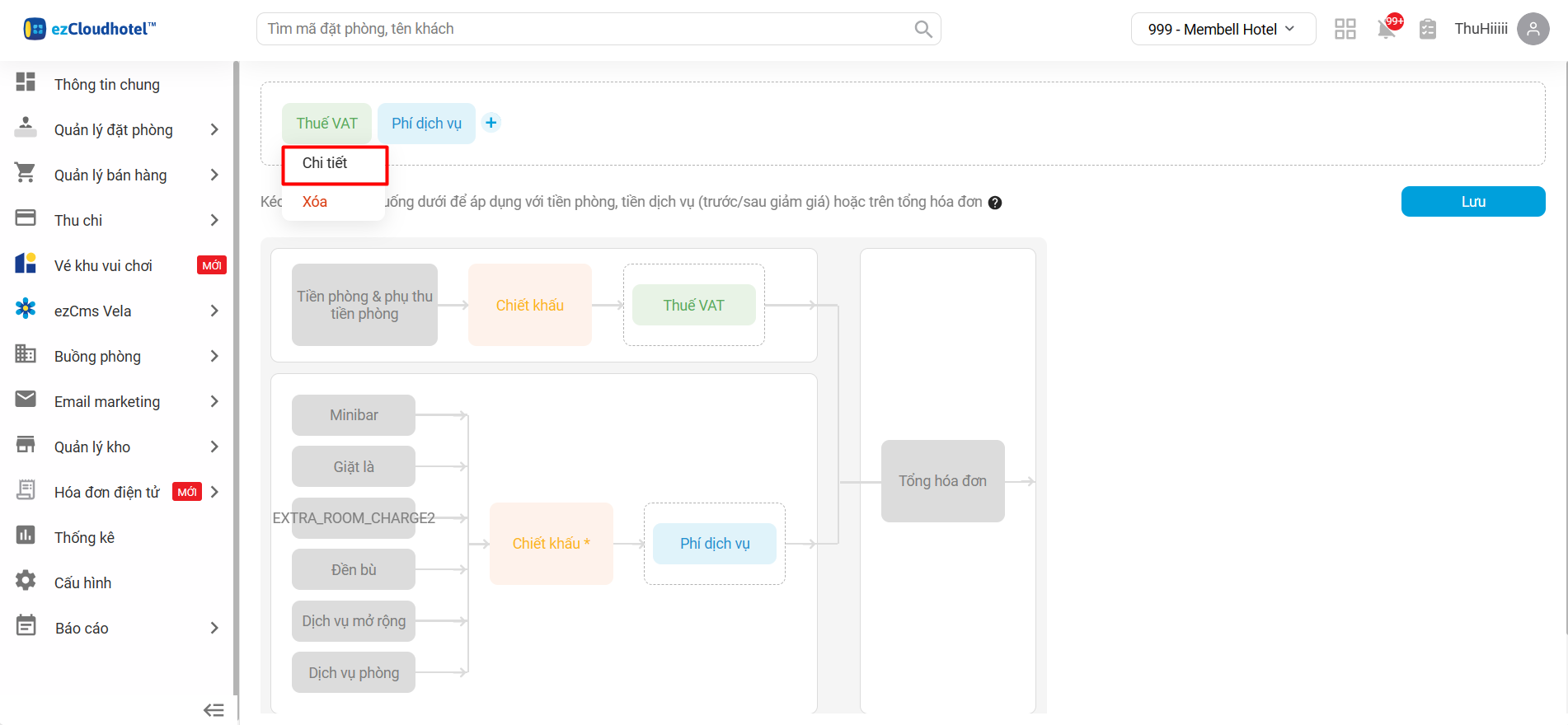1568x725 pixels.
Task: Open the apps grid icon
Action: click(1345, 30)
